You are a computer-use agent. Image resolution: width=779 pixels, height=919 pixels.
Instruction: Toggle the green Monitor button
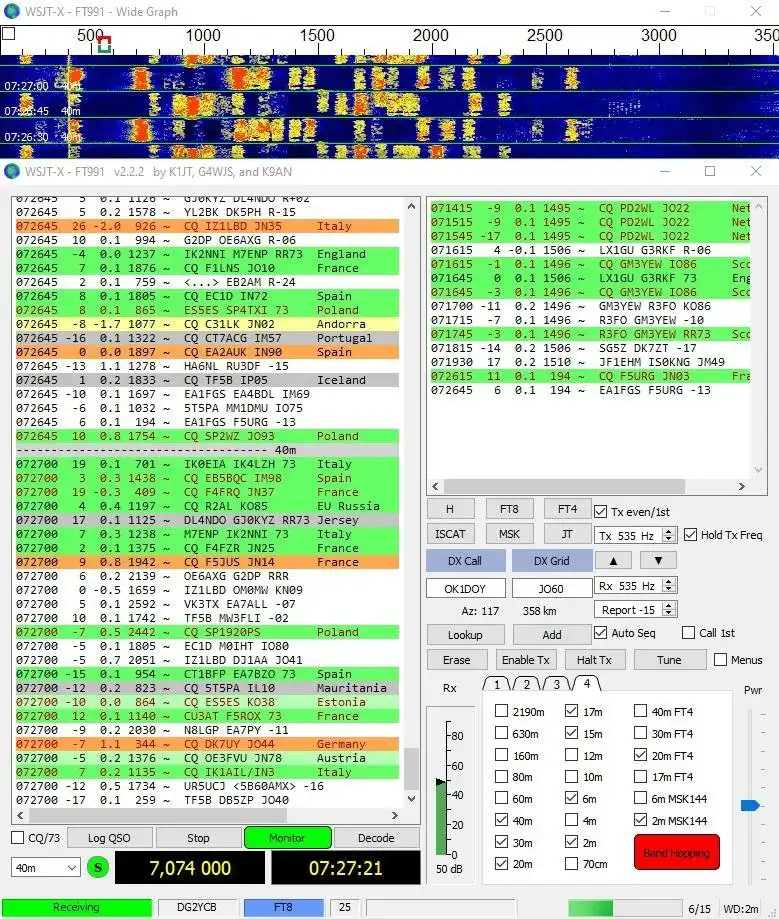click(287, 838)
